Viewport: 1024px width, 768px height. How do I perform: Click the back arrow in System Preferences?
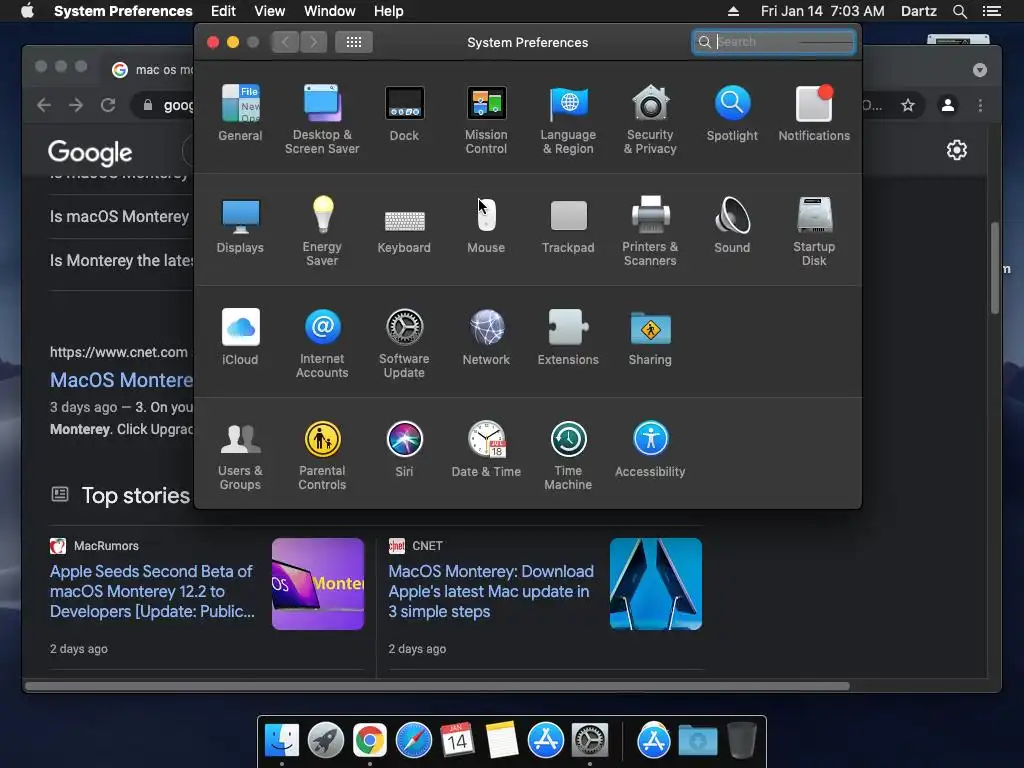tap(285, 42)
